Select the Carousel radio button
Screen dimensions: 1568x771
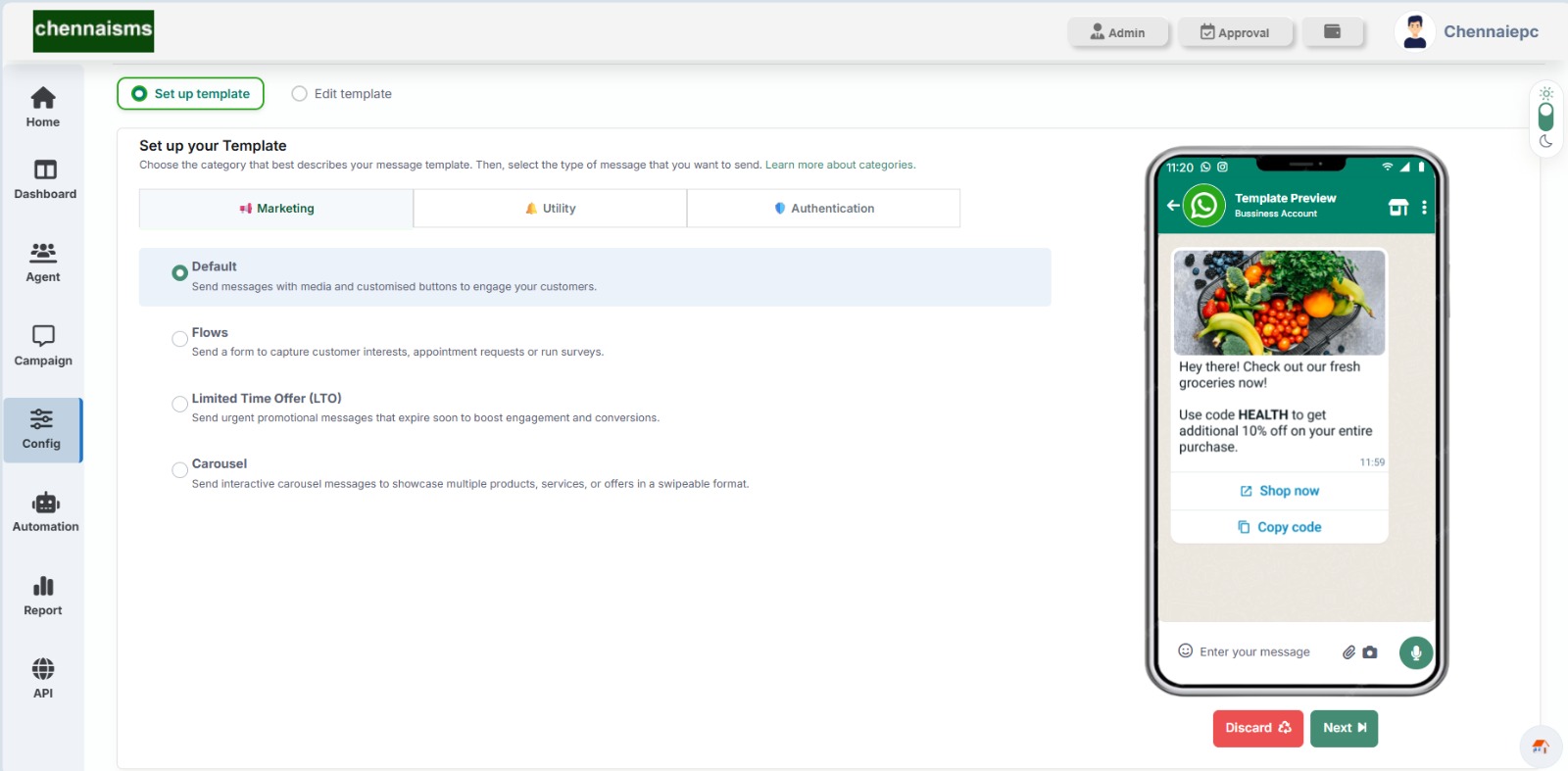click(x=179, y=470)
